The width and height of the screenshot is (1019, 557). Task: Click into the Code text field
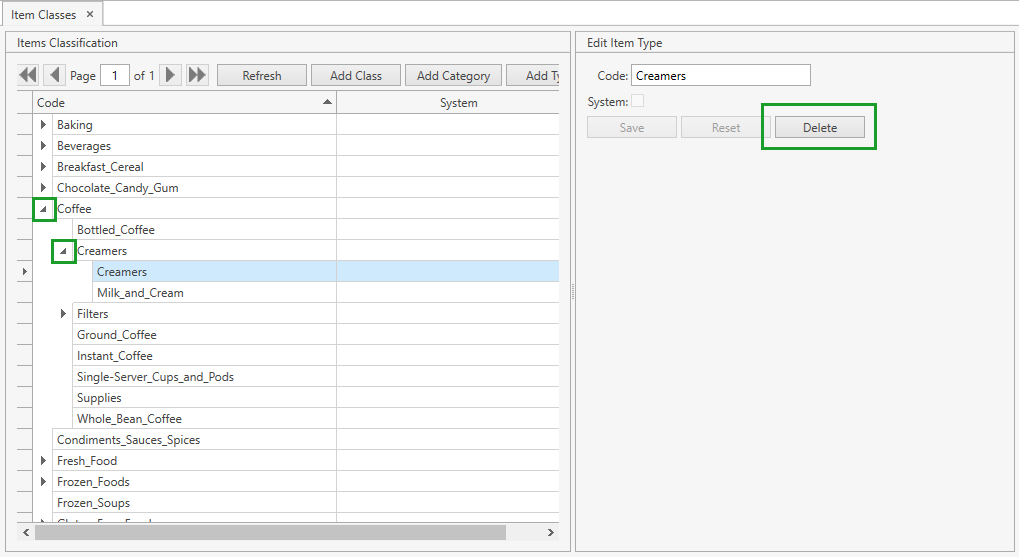tap(720, 75)
